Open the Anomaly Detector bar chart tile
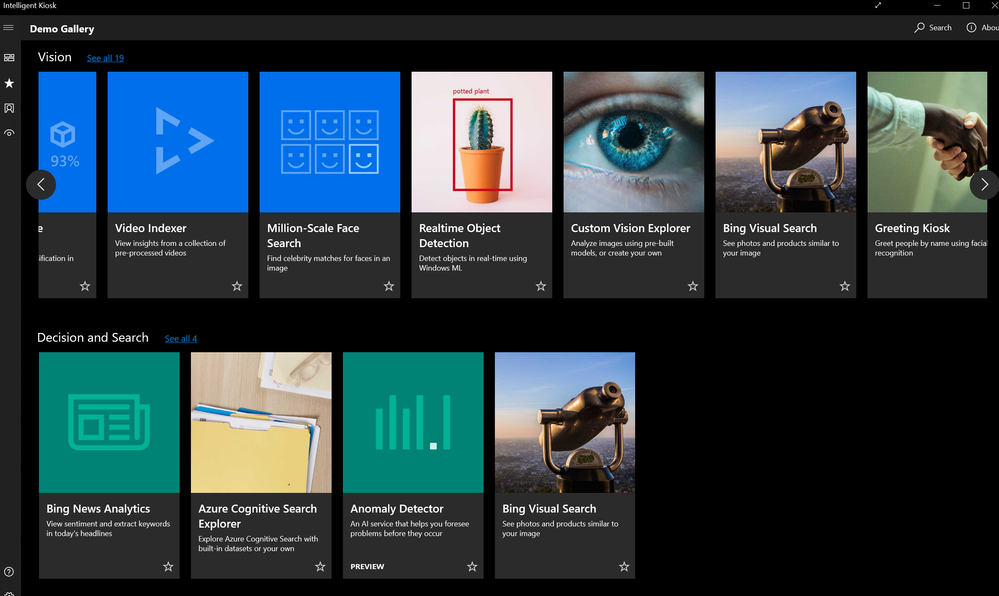Screen dimensions: 999x596 click(413, 422)
